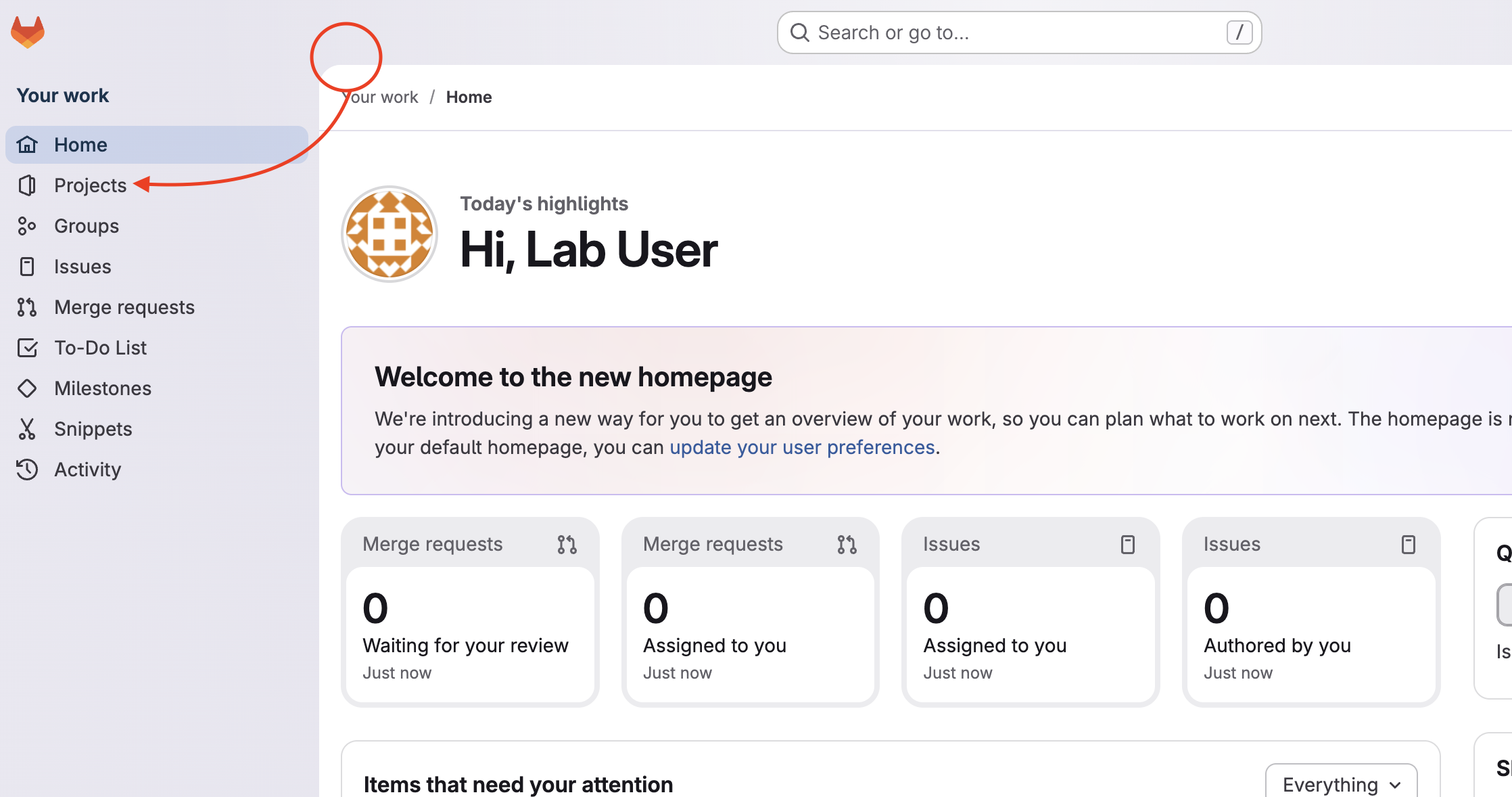
Task: Click the magnifier icon in search bar
Action: tap(800, 32)
